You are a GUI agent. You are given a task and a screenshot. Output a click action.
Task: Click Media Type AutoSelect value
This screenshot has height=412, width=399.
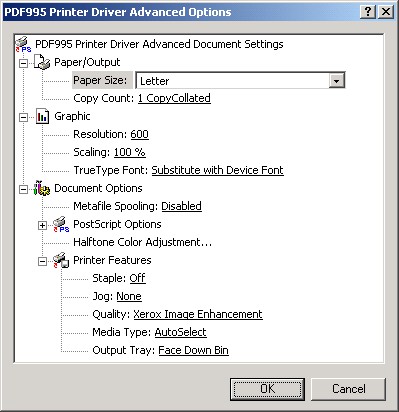(181, 332)
